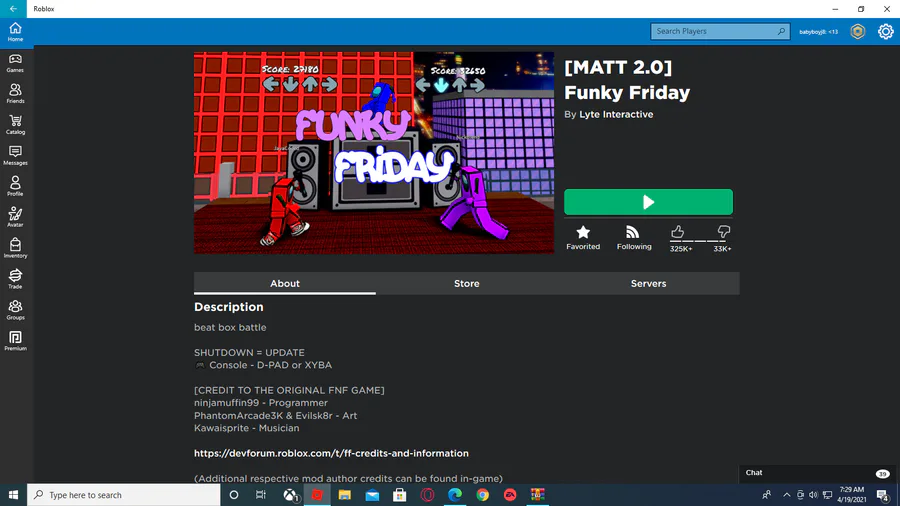Image resolution: width=900 pixels, height=506 pixels.
Task: Click the search magnifier in Search Players
Action: tap(781, 32)
